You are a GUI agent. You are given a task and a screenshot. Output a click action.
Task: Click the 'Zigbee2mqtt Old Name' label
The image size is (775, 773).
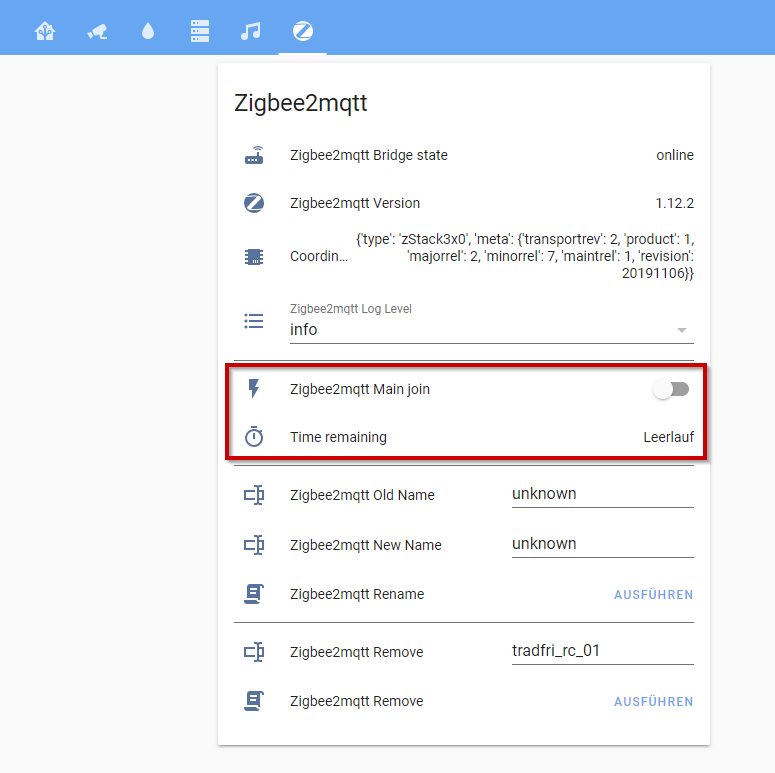[x=362, y=495]
